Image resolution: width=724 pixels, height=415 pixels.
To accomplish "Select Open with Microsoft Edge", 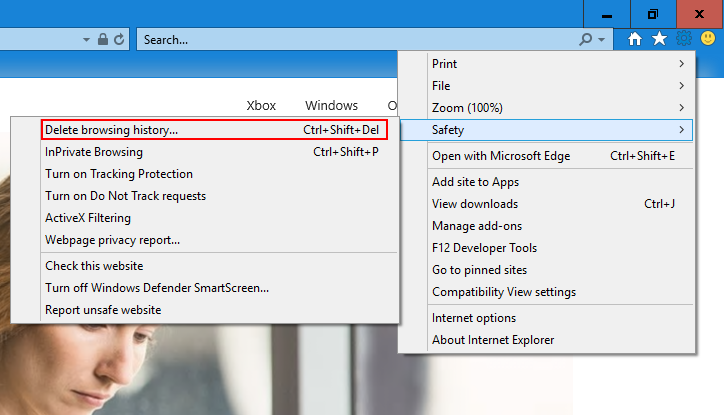I will coord(546,156).
